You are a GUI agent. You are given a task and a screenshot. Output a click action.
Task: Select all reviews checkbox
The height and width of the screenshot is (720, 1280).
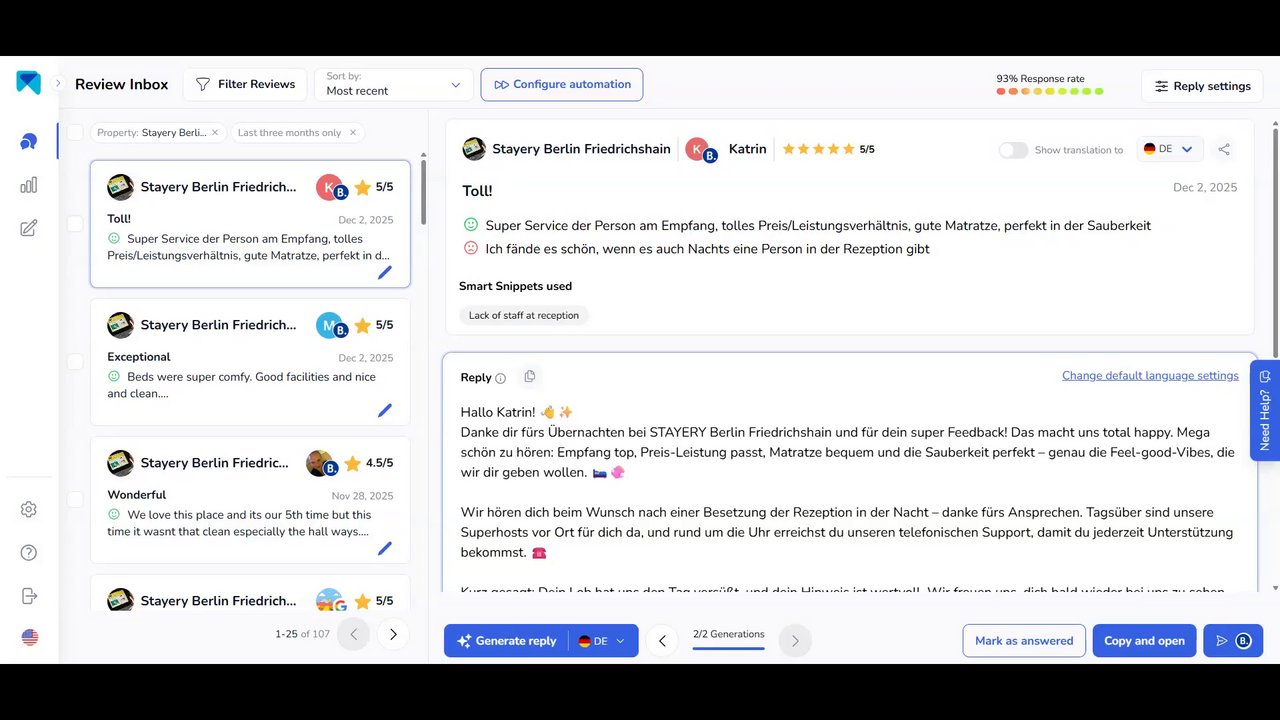pyautogui.click(x=75, y=132)
